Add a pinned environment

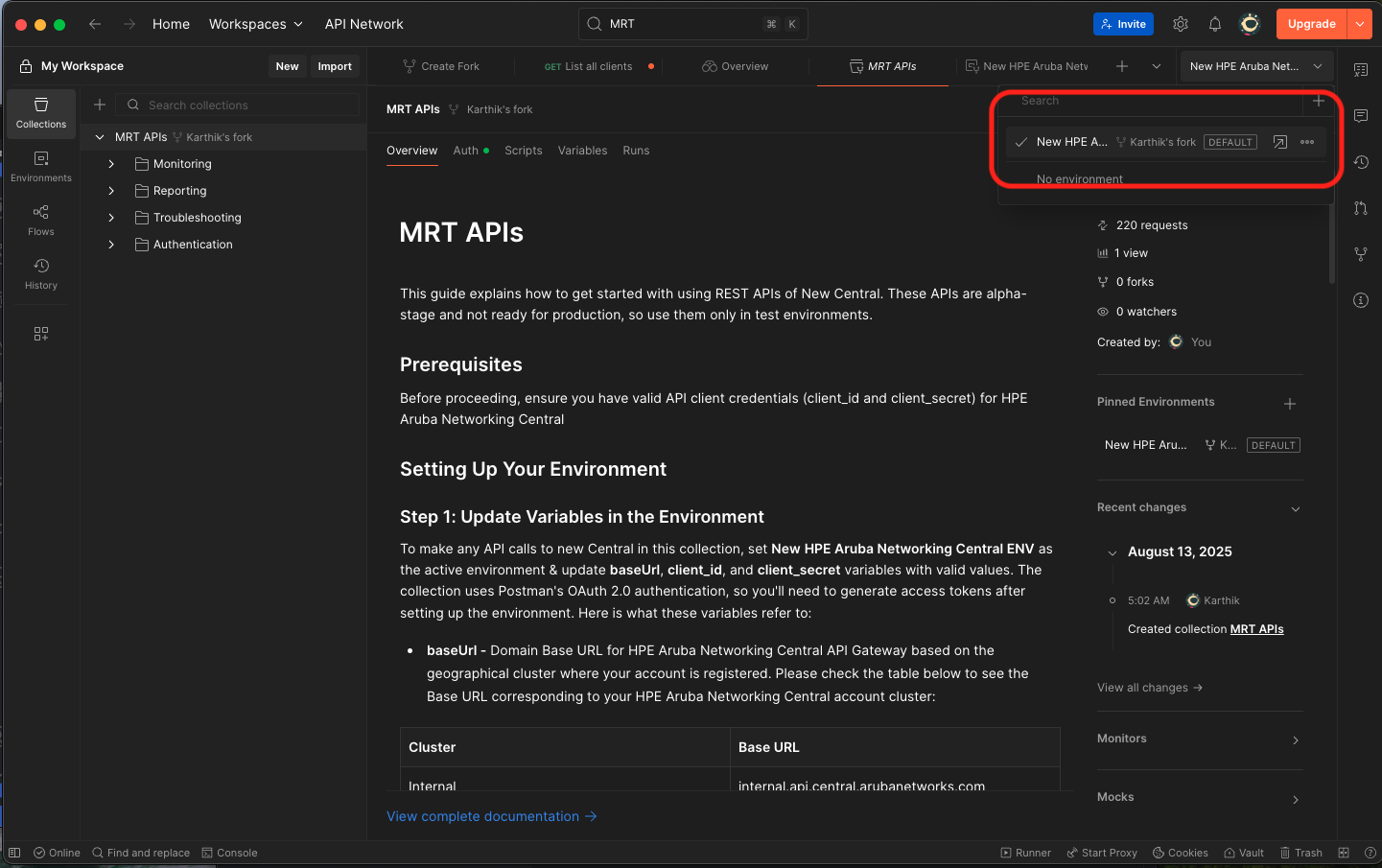(x=1290, y=404)
